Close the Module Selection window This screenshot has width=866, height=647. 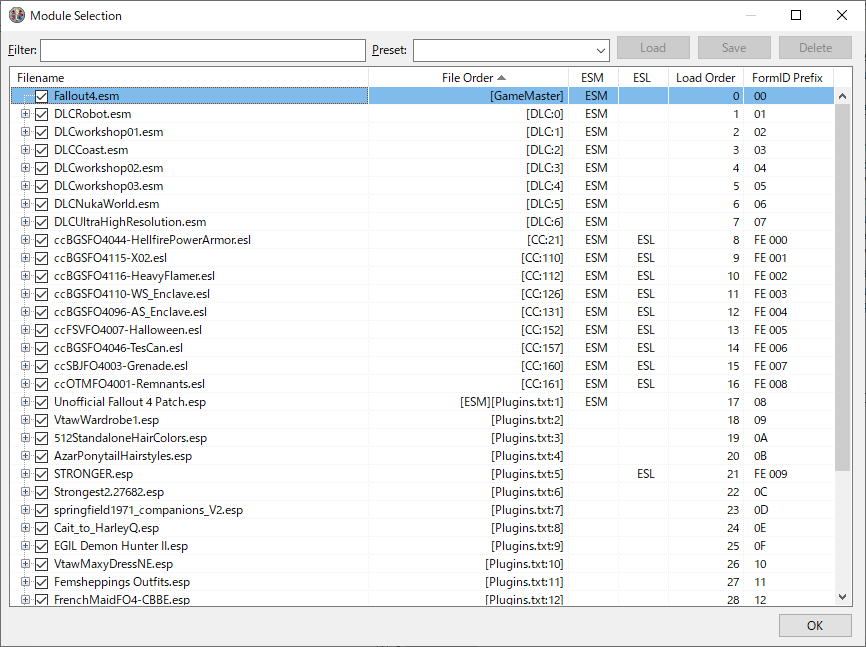[842, 15]
